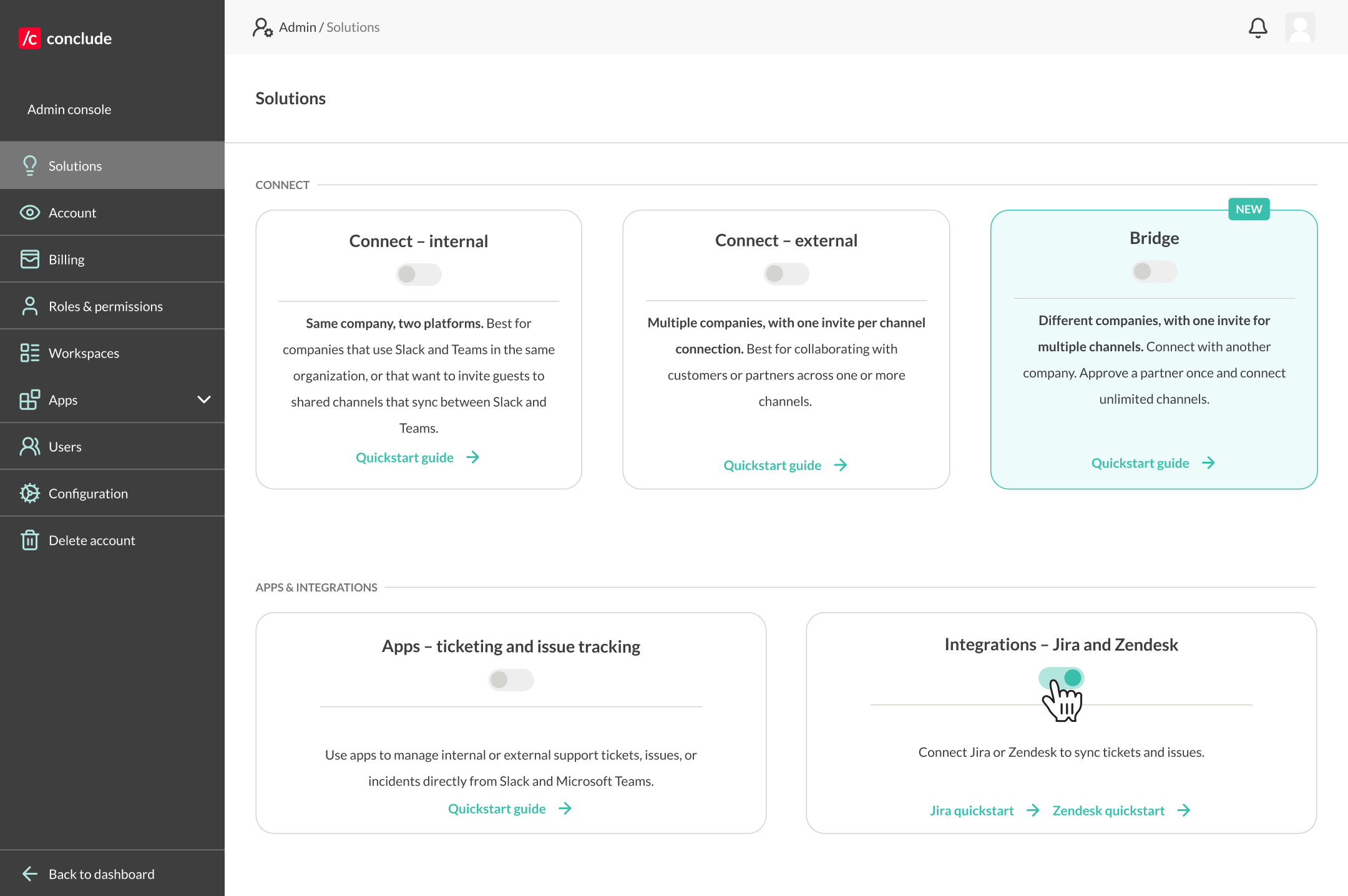Select Roles & permissions menu item

click(112, 306)
